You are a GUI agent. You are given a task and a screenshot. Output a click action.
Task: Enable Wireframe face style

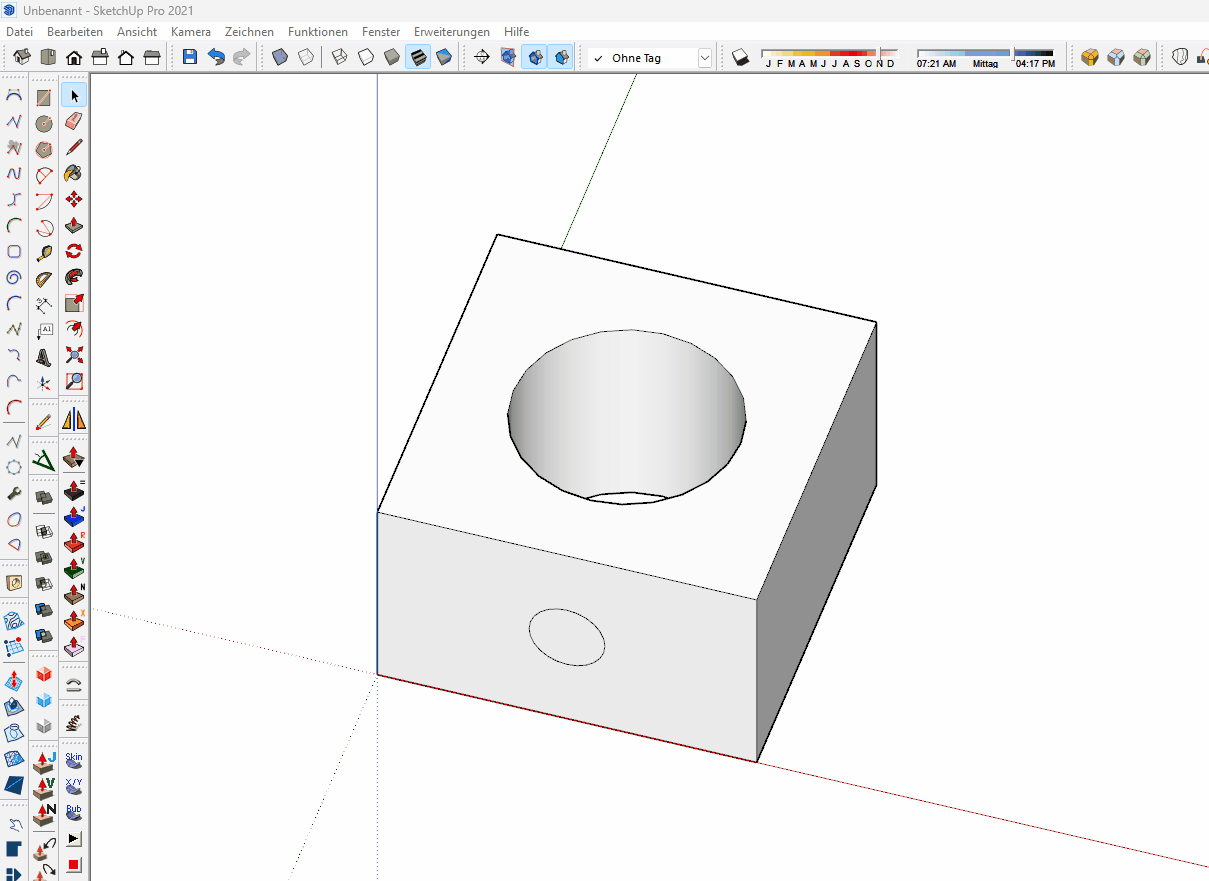point(339,58)
